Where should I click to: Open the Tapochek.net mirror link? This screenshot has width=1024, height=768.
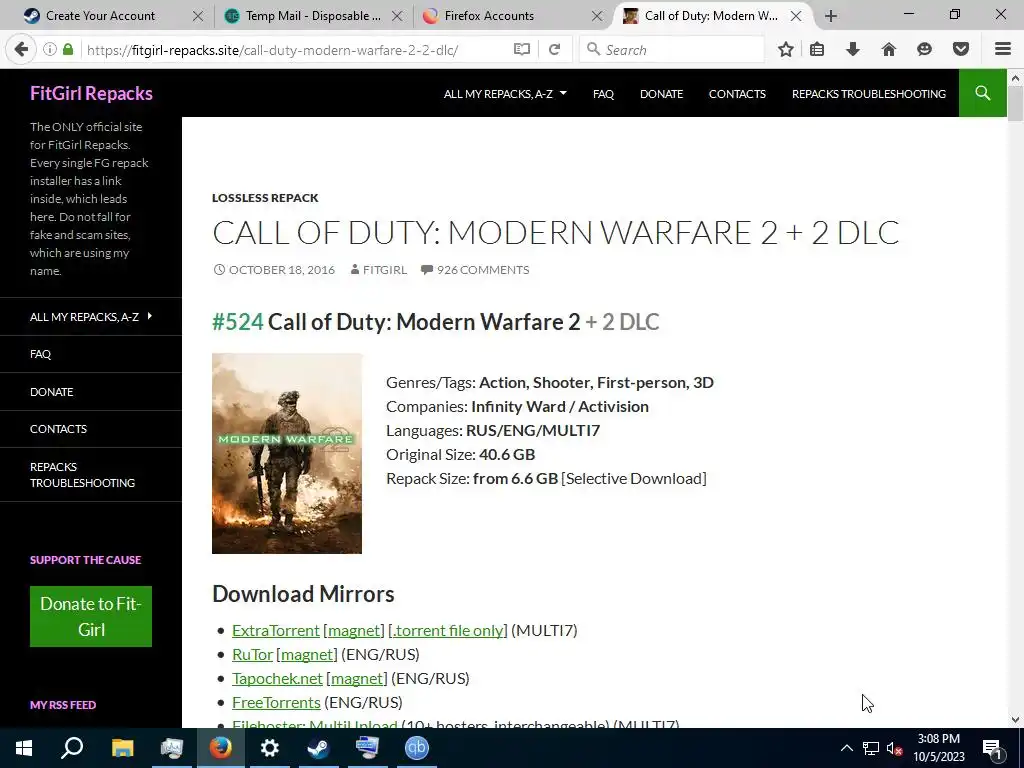pos(277,679)
